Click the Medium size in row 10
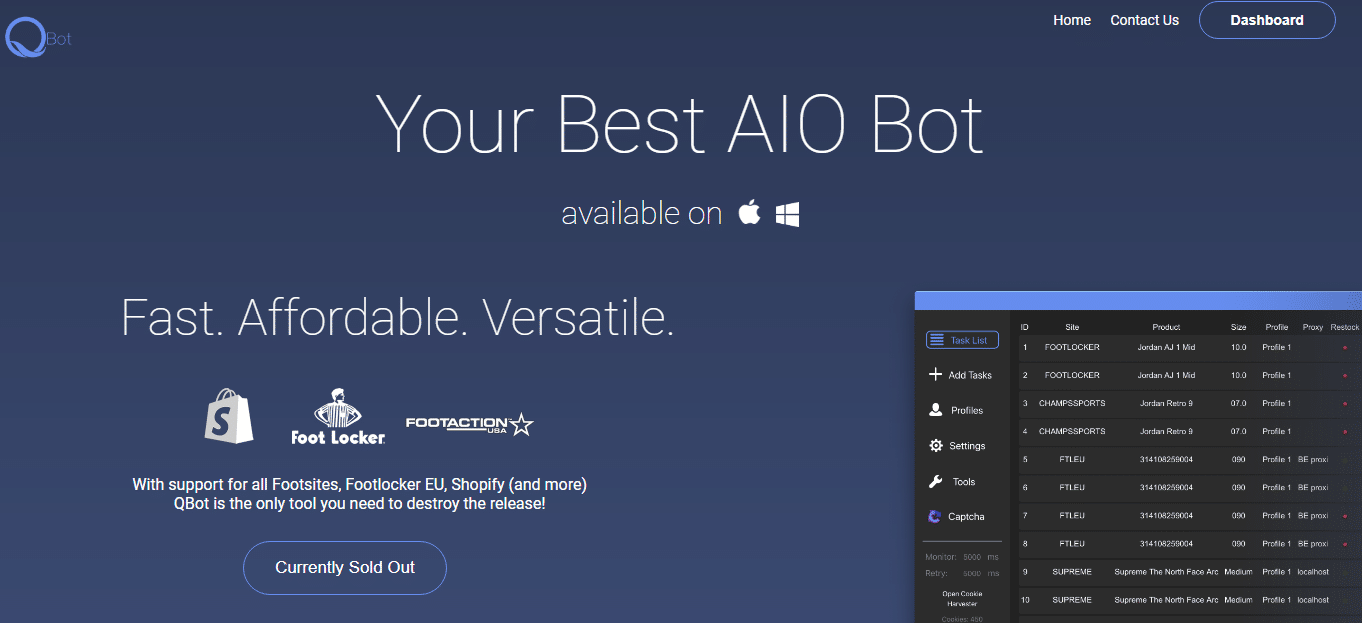Screen dimensions: 1362x623 pyautogui.click(x=1238, y=600)
